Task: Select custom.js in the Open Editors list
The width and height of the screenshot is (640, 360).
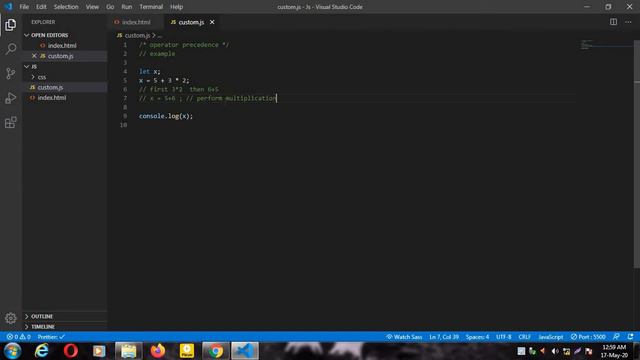Action: (x=60, y=56)
